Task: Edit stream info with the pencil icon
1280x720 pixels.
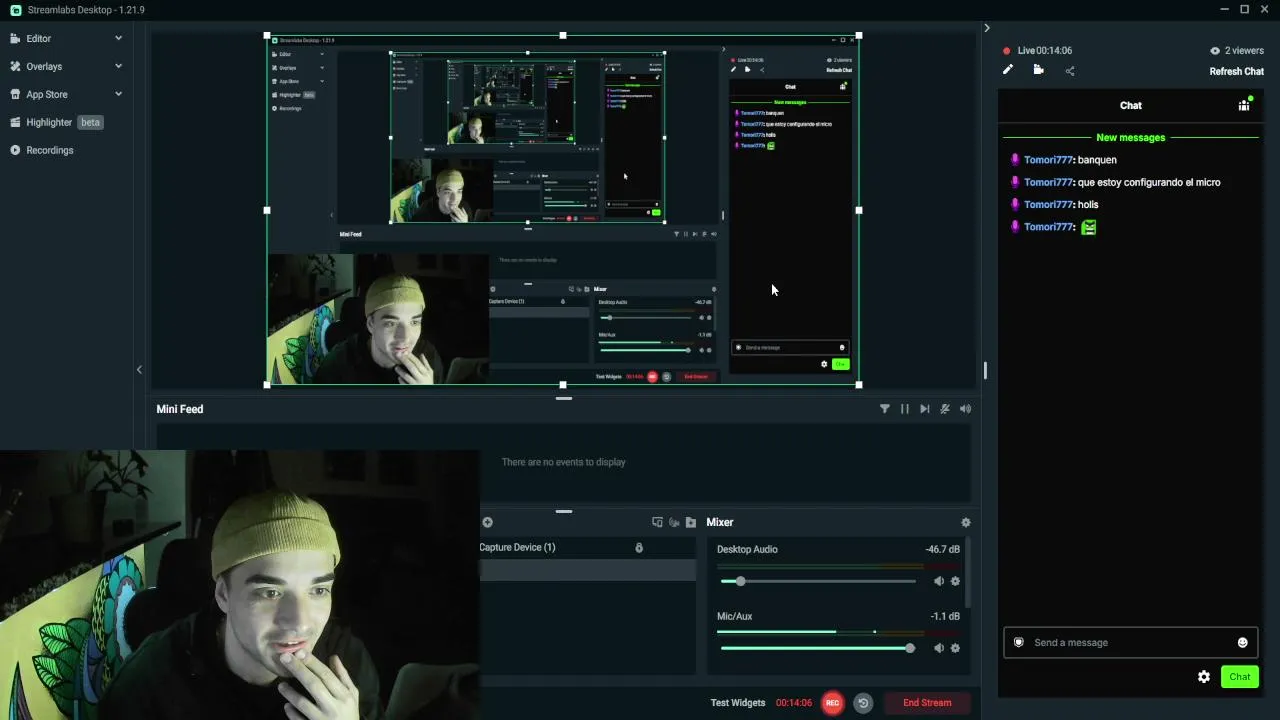Action: 1008,70
